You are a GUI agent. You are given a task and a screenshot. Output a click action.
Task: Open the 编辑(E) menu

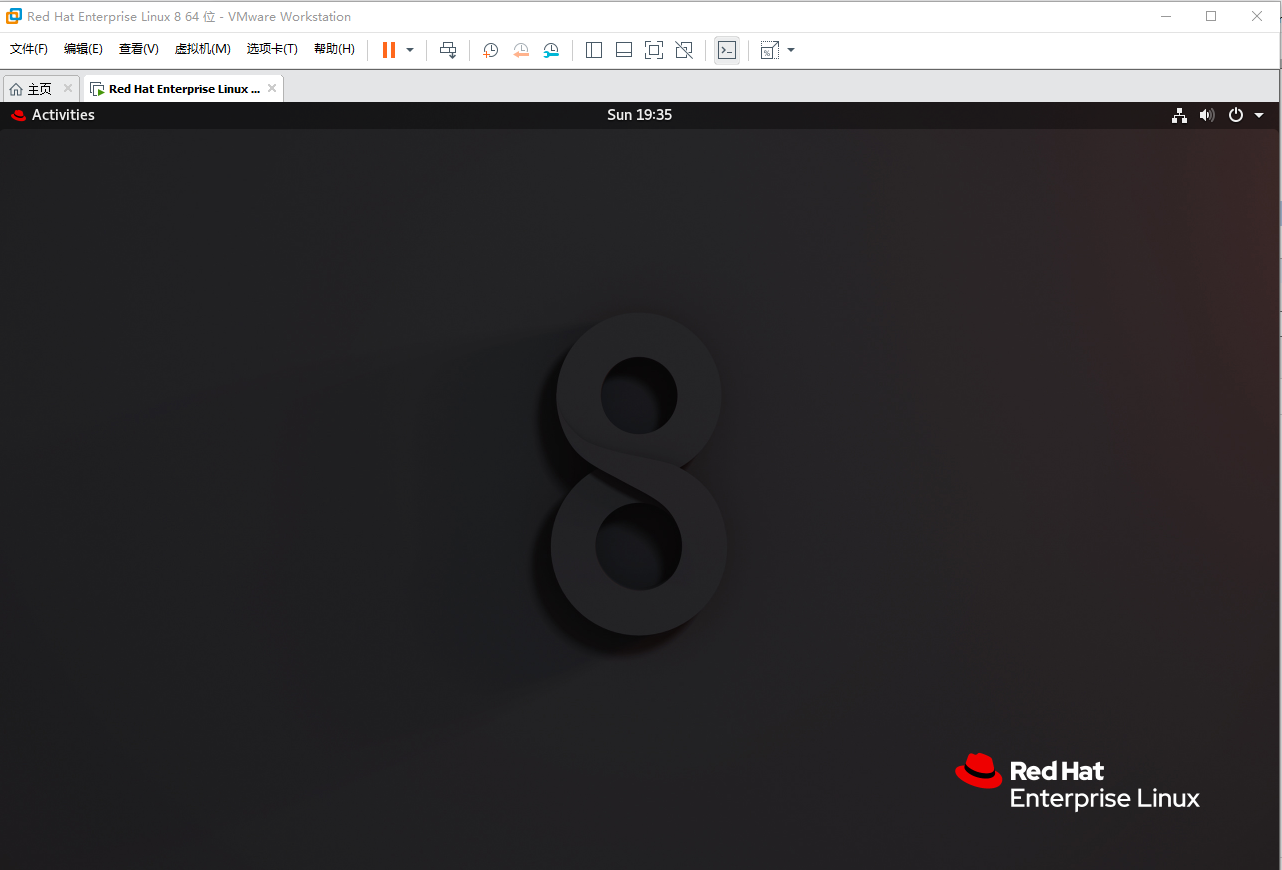click(83, 49)
